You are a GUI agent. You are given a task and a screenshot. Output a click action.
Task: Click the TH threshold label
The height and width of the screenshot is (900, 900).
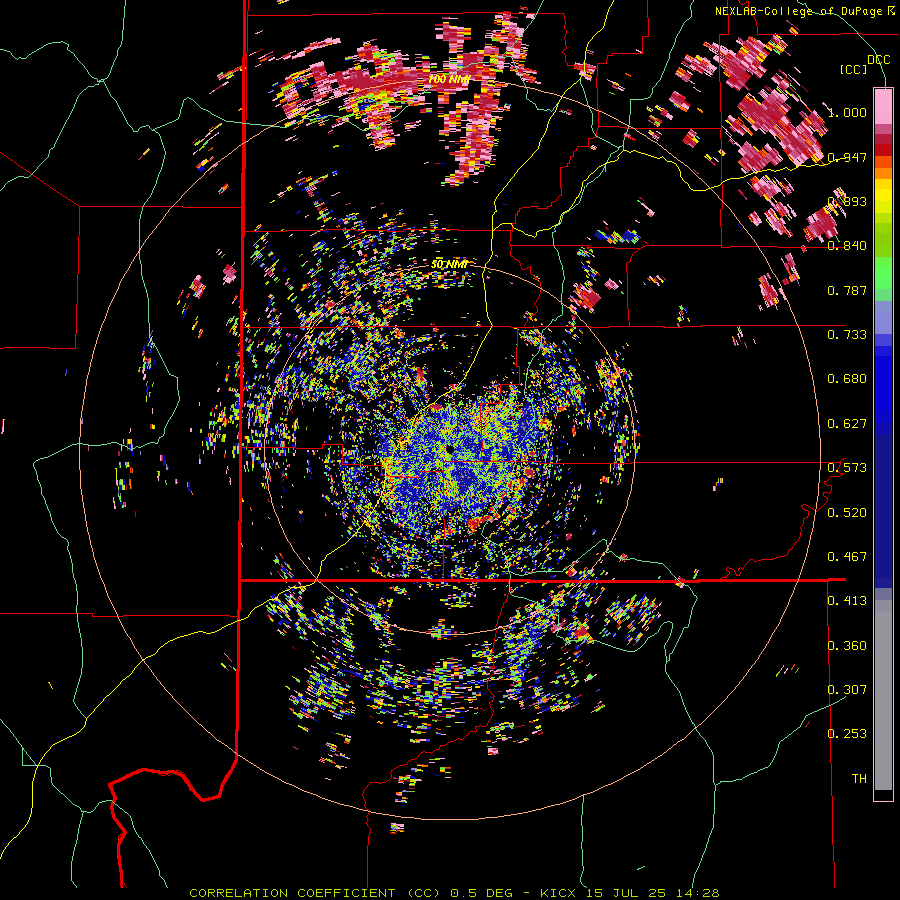(x=859, y=779)
